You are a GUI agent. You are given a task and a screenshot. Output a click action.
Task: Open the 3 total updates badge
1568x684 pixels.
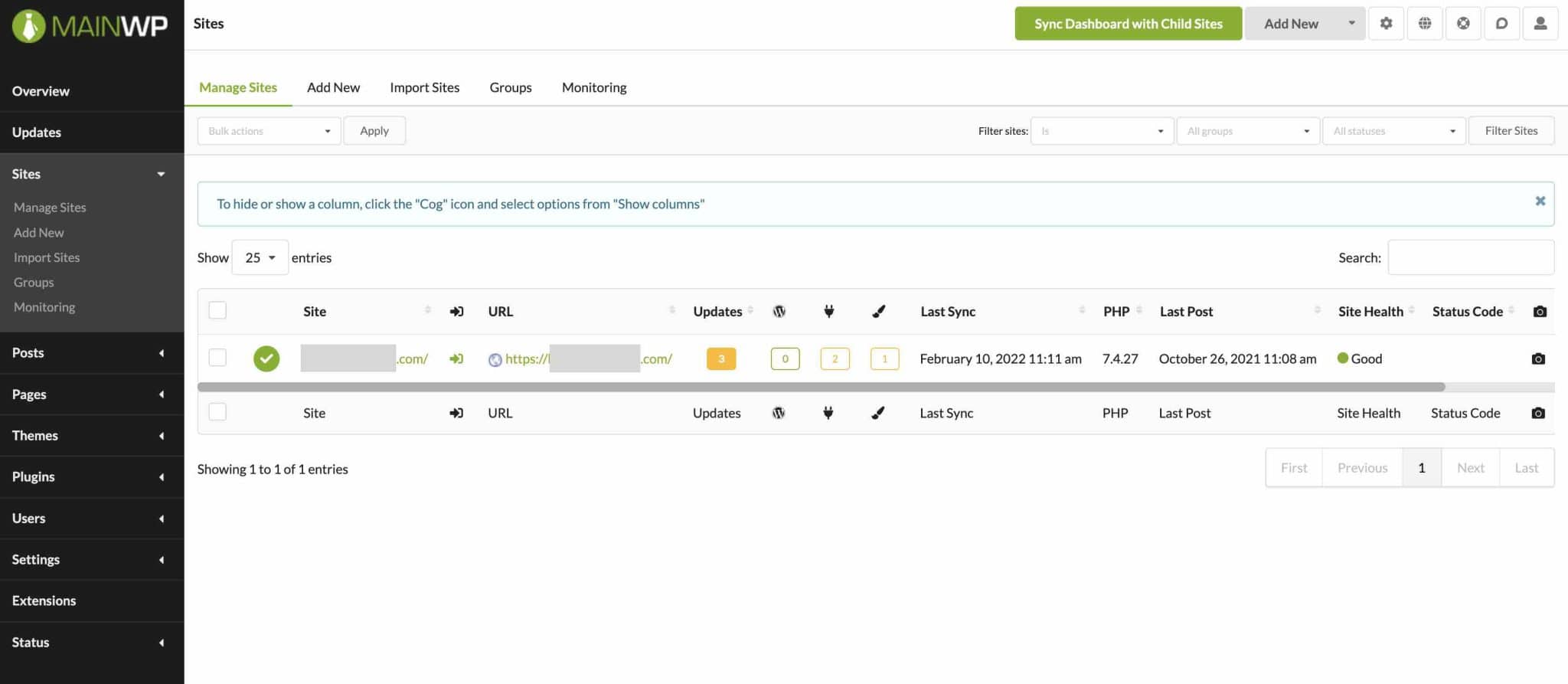click(721, 358)
